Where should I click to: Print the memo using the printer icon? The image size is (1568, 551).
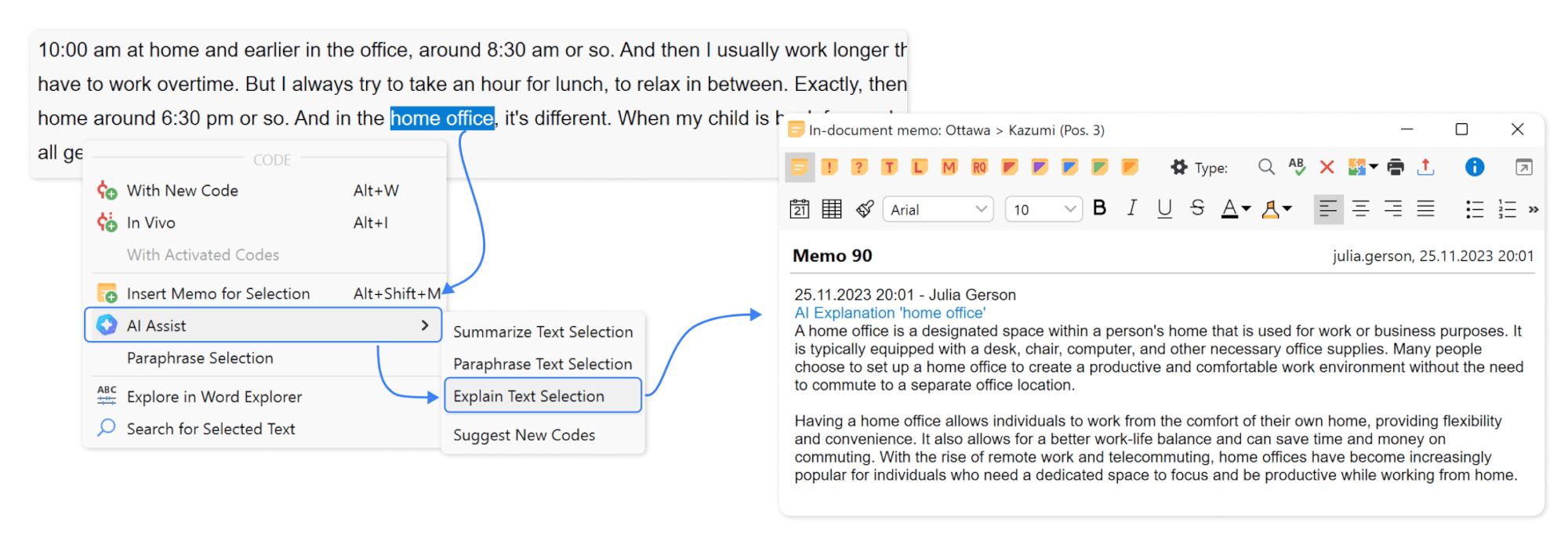(x=1396, y=167)
